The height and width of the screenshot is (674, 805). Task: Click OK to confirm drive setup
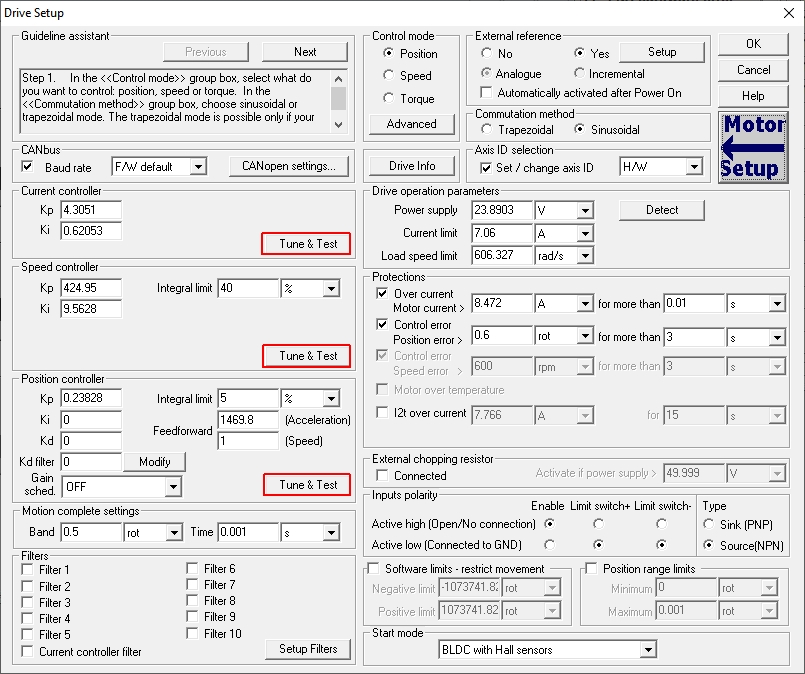(753, 44)
